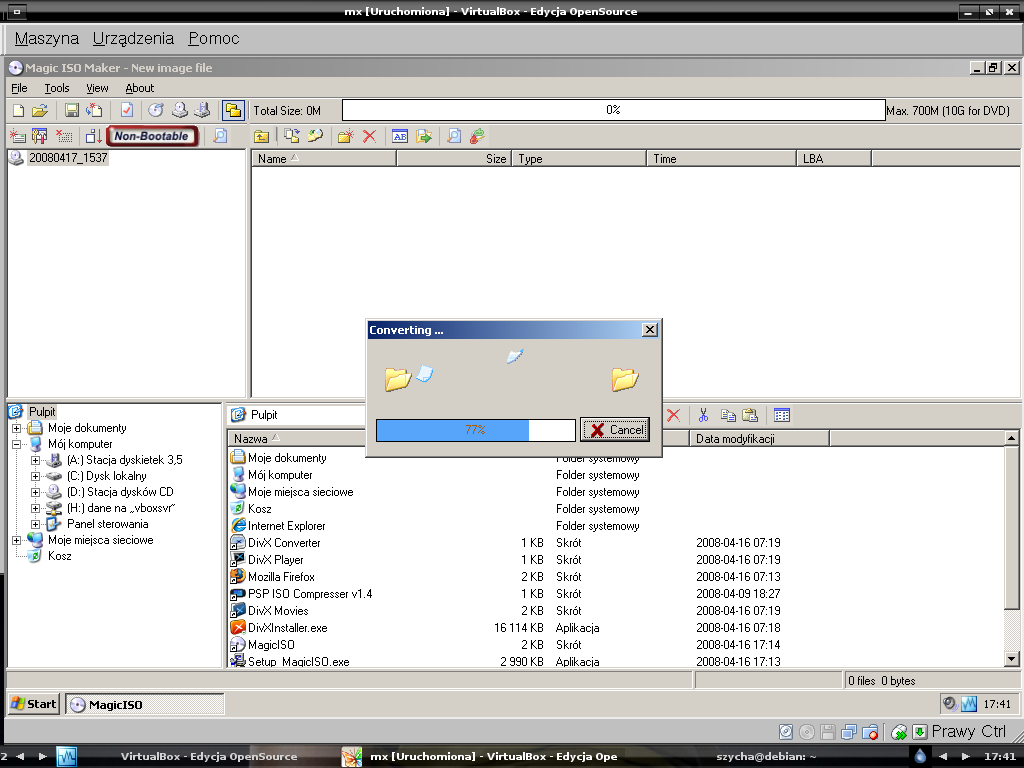Close the Converting dialog
This screenshot has width=1024, height=768.
(650, 330)
